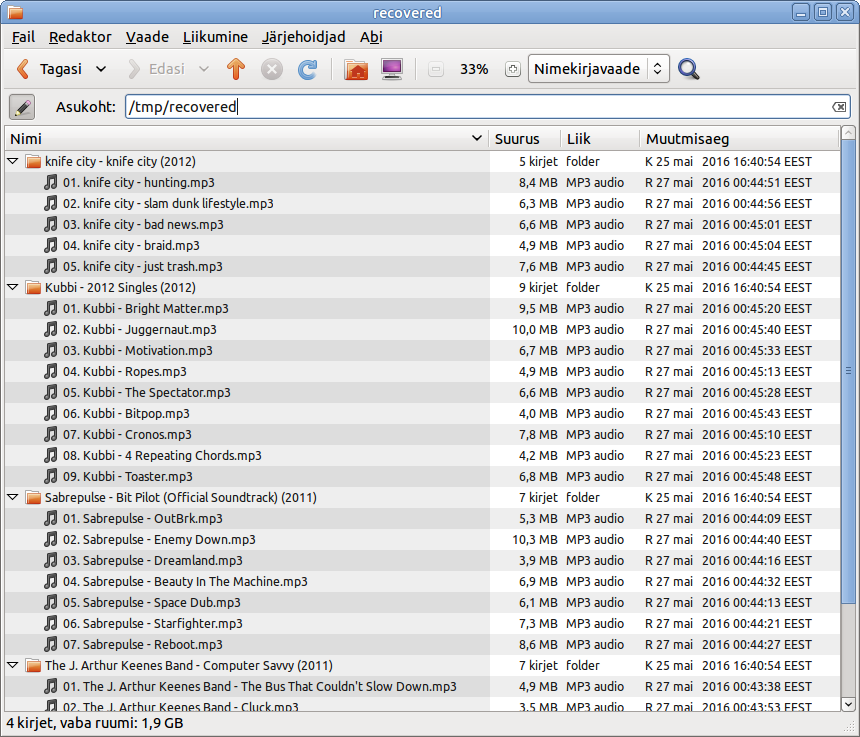Viewport: 860px width, 737px height.
Task: Select 04. Sabrepulse - Beauty In The Machine.mp3
Action: tap(422, 581)
